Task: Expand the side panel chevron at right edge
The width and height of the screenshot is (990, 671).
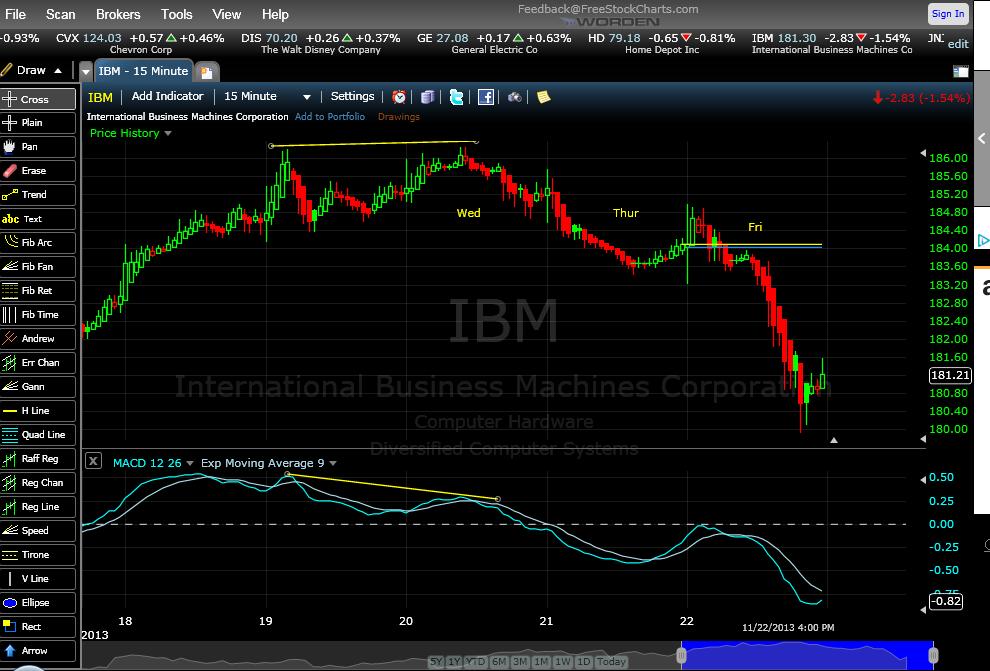Action: click(x=982, y=138)
